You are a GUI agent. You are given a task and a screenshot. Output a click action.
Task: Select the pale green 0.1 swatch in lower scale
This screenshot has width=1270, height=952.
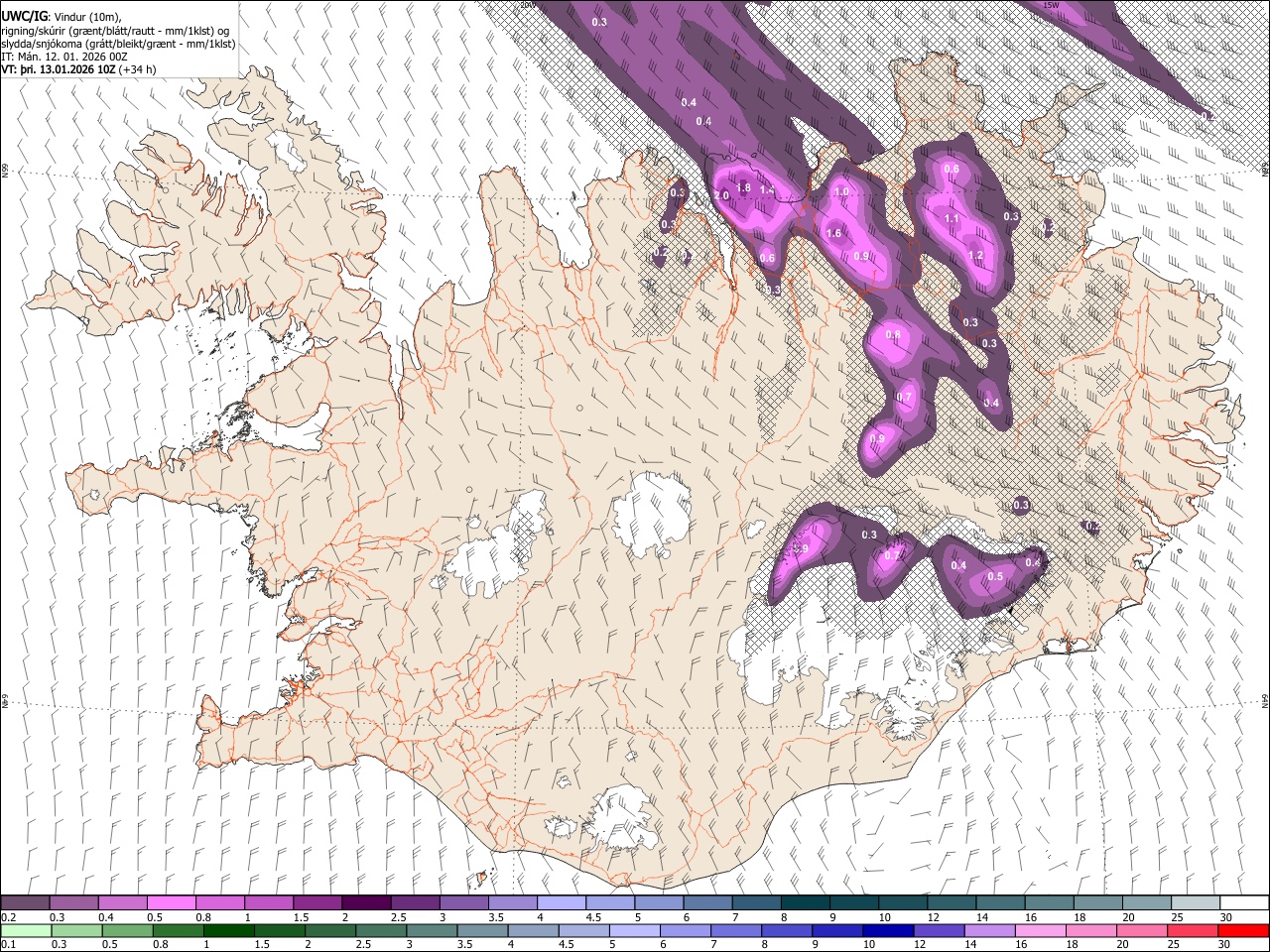click(25, 930)
